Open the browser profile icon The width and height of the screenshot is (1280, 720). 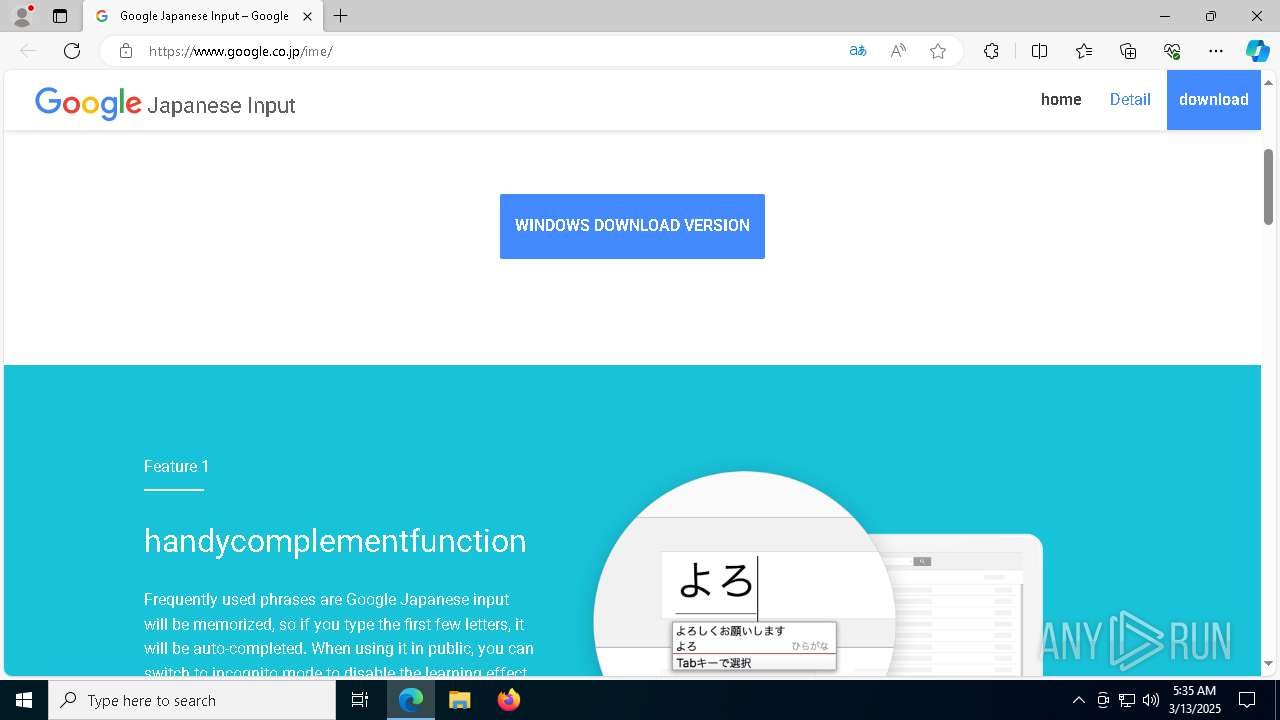tap(22, 16)
